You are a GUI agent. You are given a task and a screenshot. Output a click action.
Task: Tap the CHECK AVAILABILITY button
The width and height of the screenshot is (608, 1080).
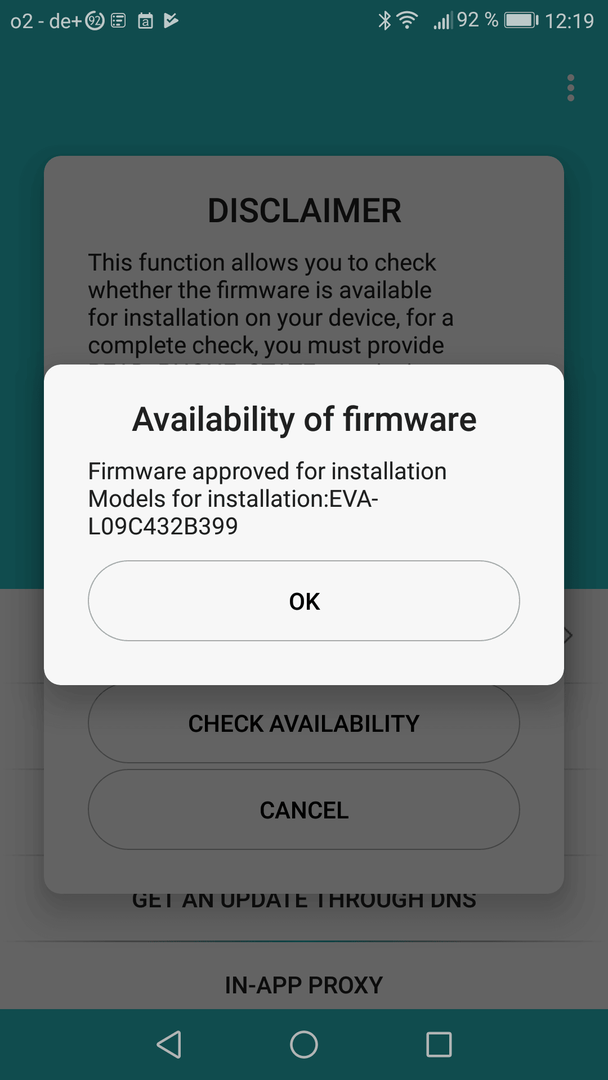tap(304, 723)
